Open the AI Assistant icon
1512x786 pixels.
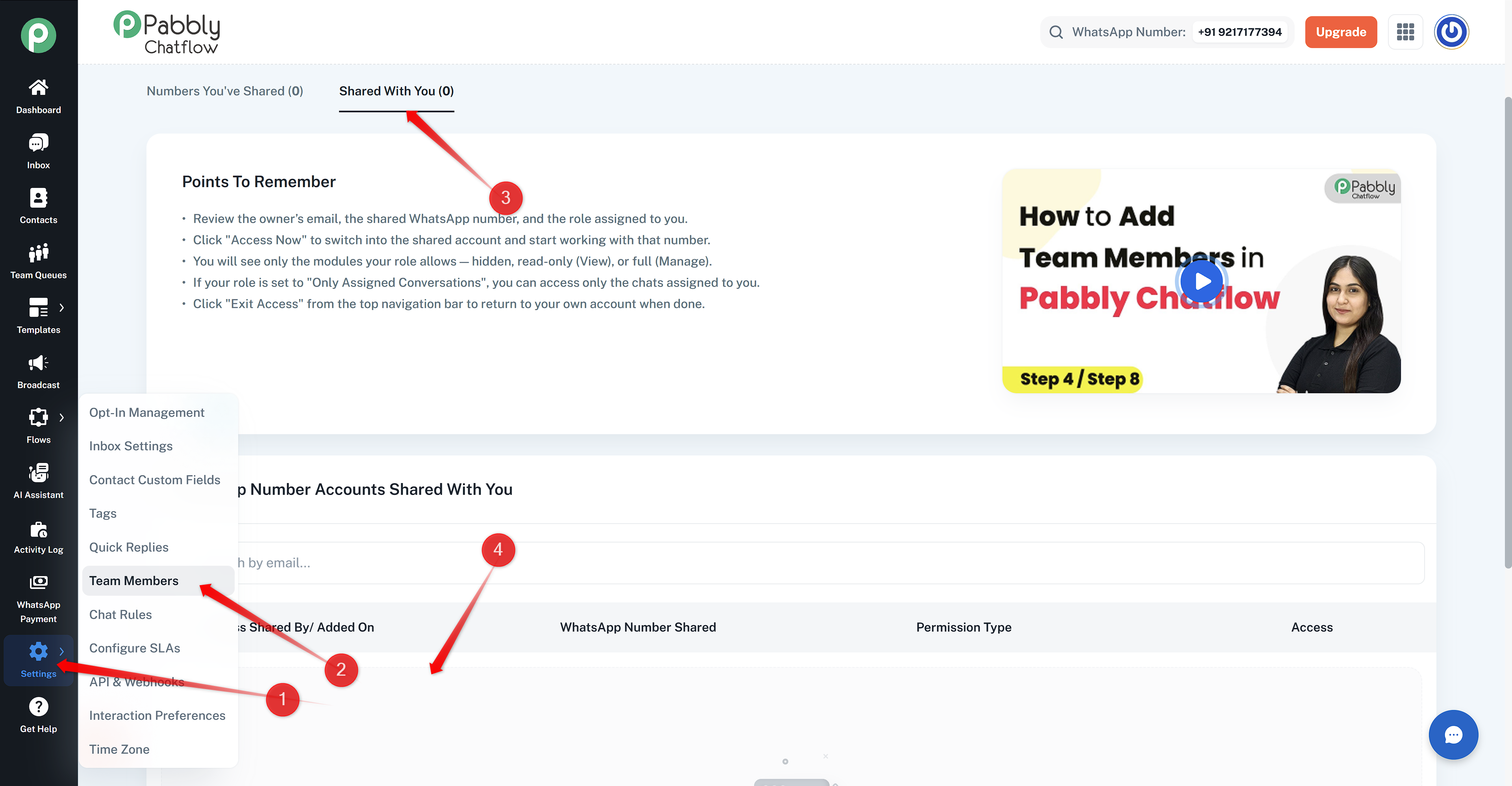(x=38, y=472)
